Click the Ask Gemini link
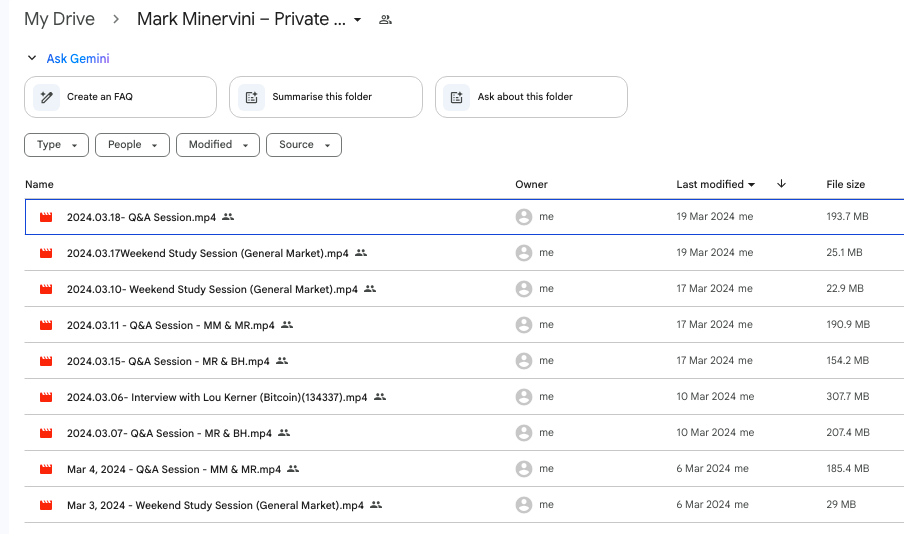 pyautogui.click(x=78, y=58)
